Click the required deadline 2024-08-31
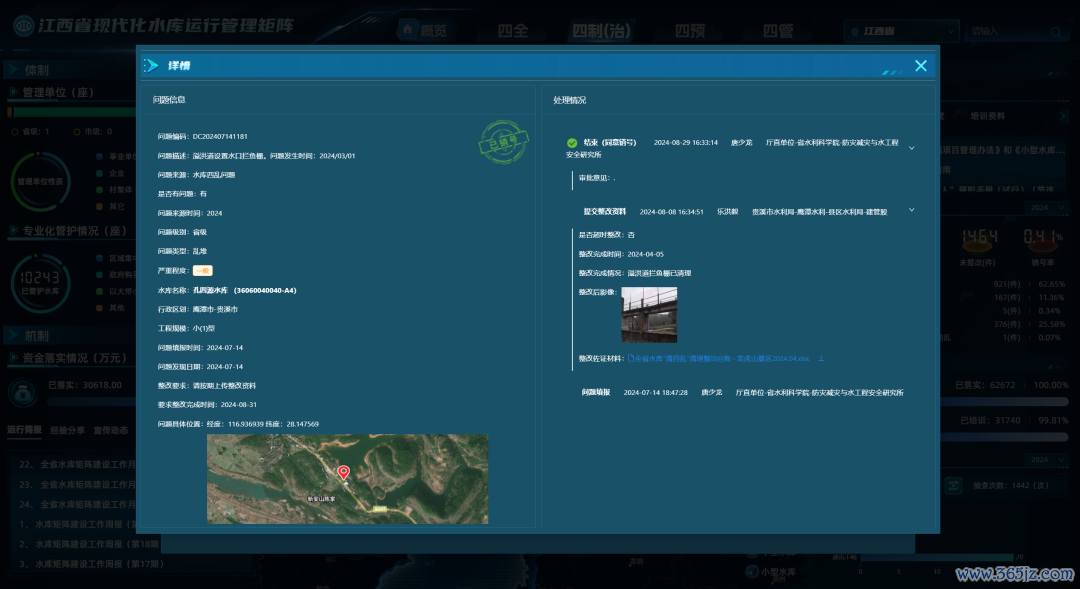 click(x=238, y=404)
